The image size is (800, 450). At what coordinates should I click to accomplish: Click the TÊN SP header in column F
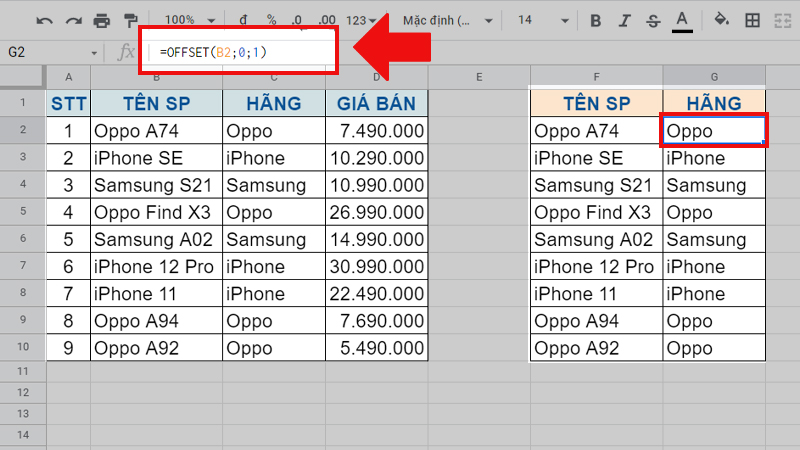[x=596, y=103]
